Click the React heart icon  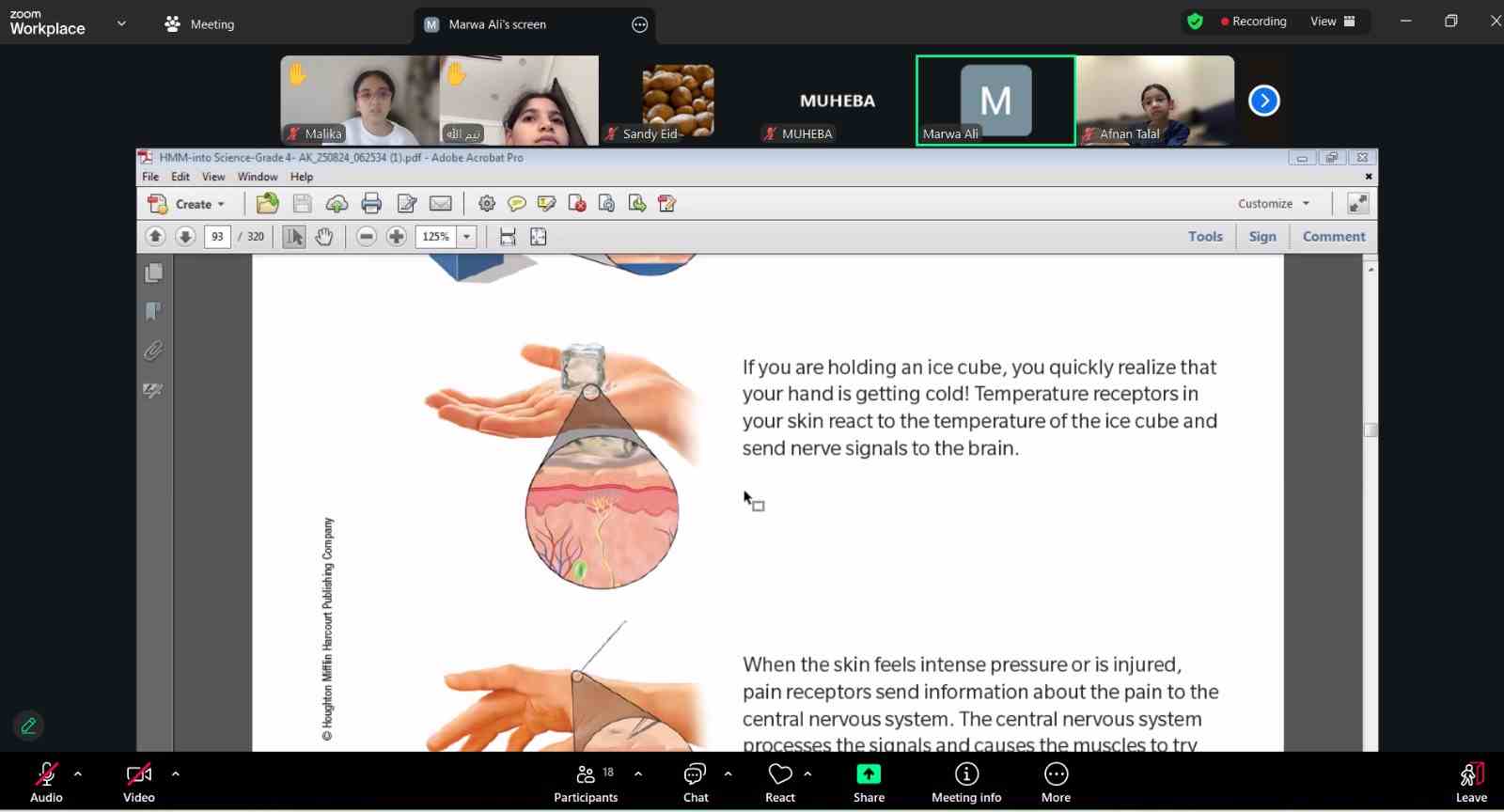pyautogui.click(x=780, y=781)
